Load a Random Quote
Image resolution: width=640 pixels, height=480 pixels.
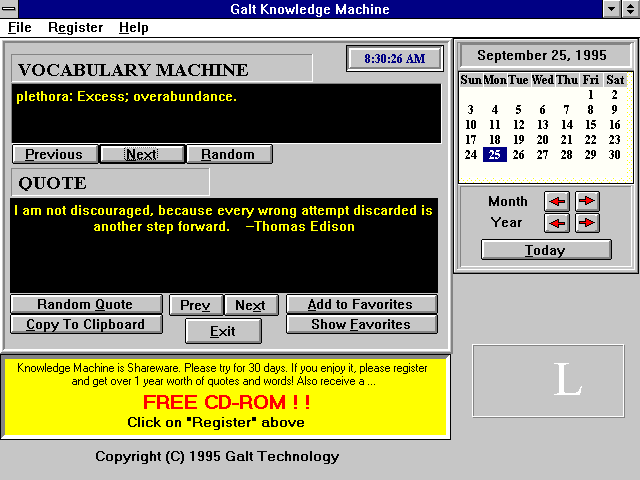pos(85,305)
